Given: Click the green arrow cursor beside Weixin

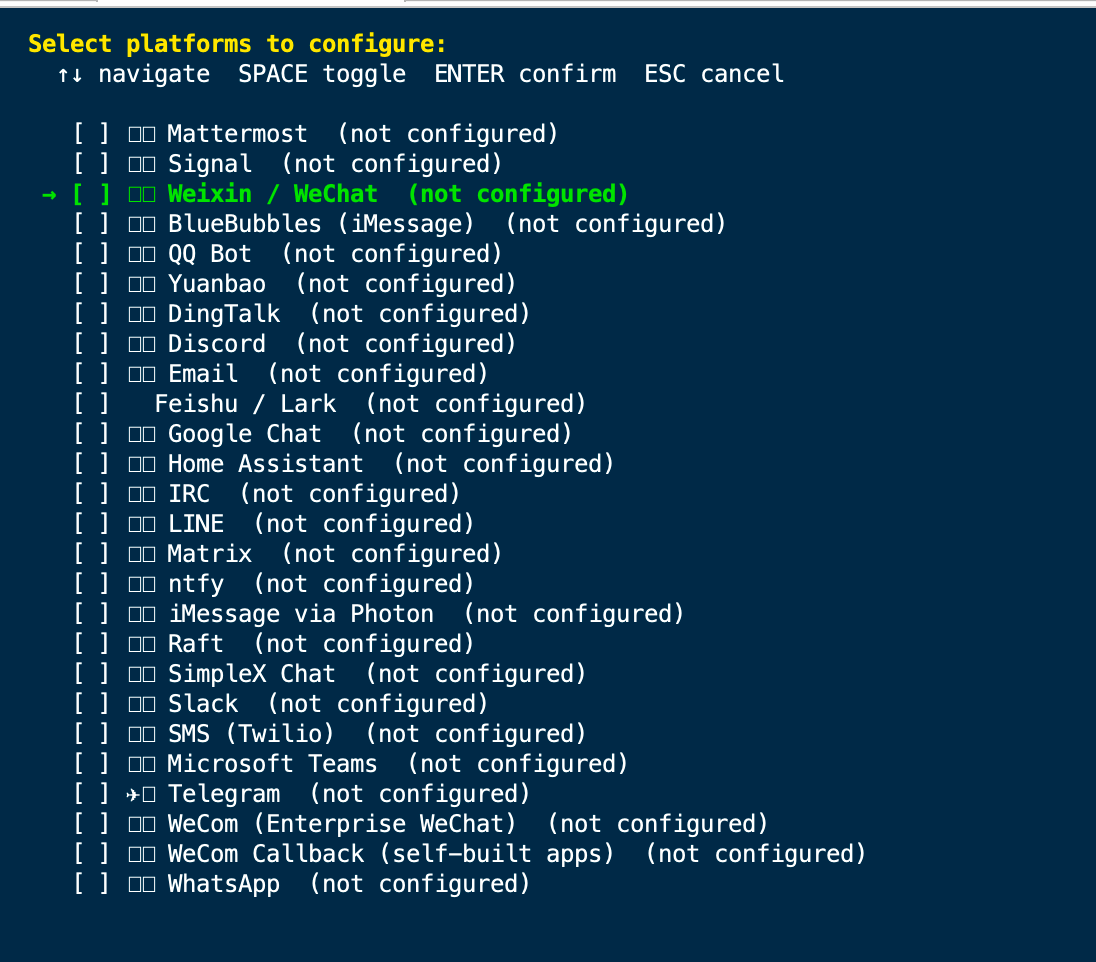Looking at the screenshot, I should pyautogui.click(x=49, y=194).
